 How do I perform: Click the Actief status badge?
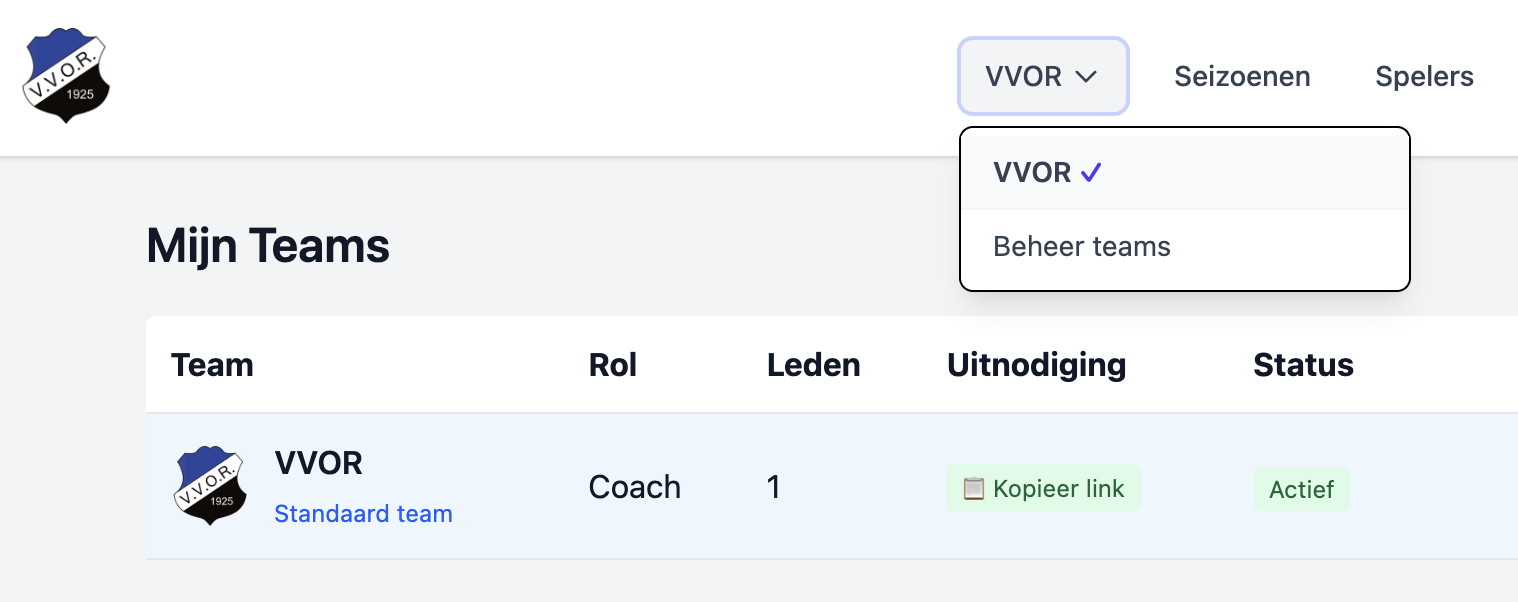[1301, 489]
